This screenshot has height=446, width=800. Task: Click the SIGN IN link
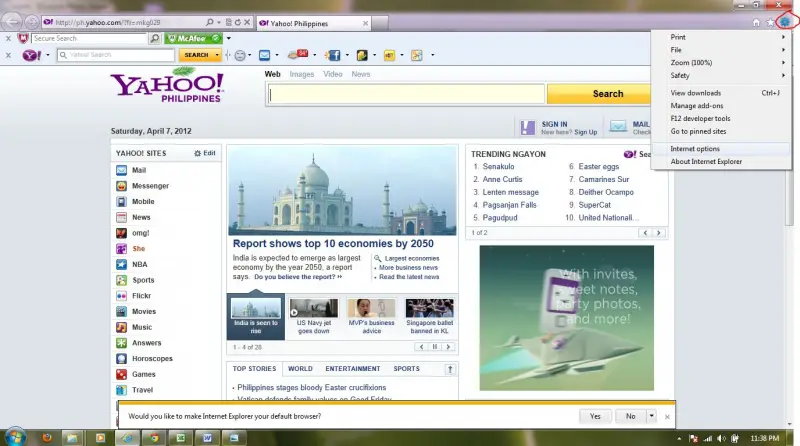point(554,124)
